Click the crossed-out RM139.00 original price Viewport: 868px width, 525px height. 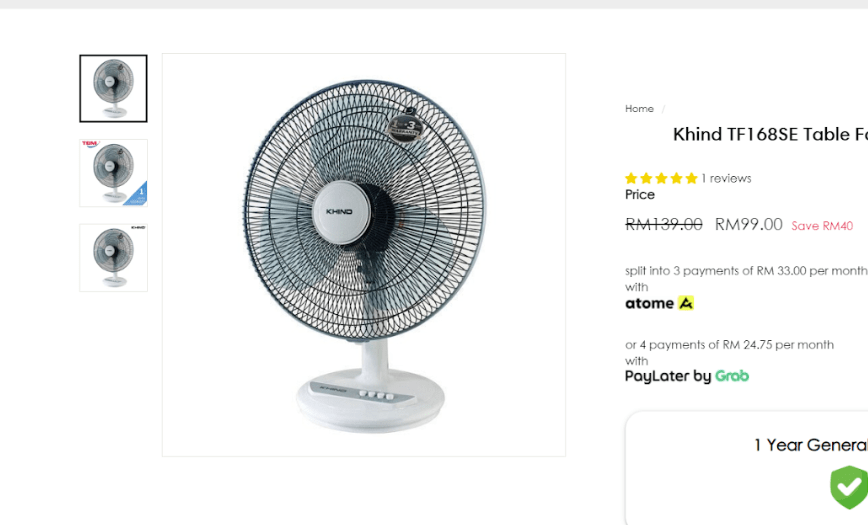coord(664,224)
